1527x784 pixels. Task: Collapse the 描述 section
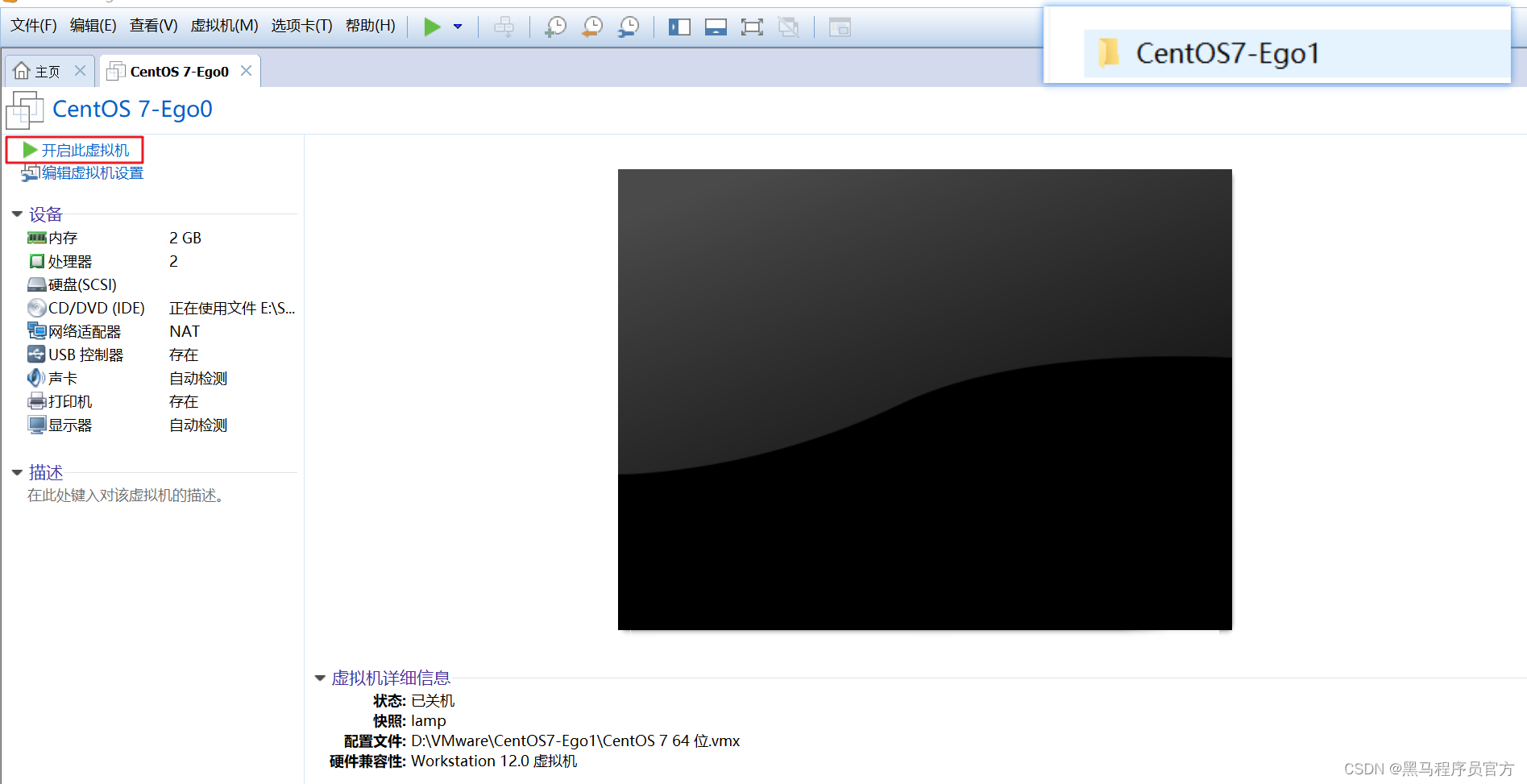tap(17, 473)
